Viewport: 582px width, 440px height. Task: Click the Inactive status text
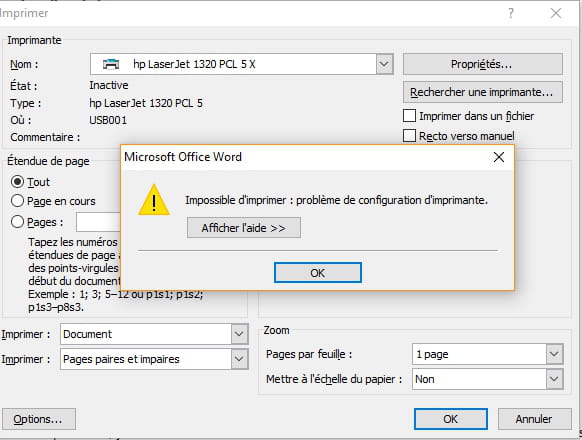pos(109,85)
